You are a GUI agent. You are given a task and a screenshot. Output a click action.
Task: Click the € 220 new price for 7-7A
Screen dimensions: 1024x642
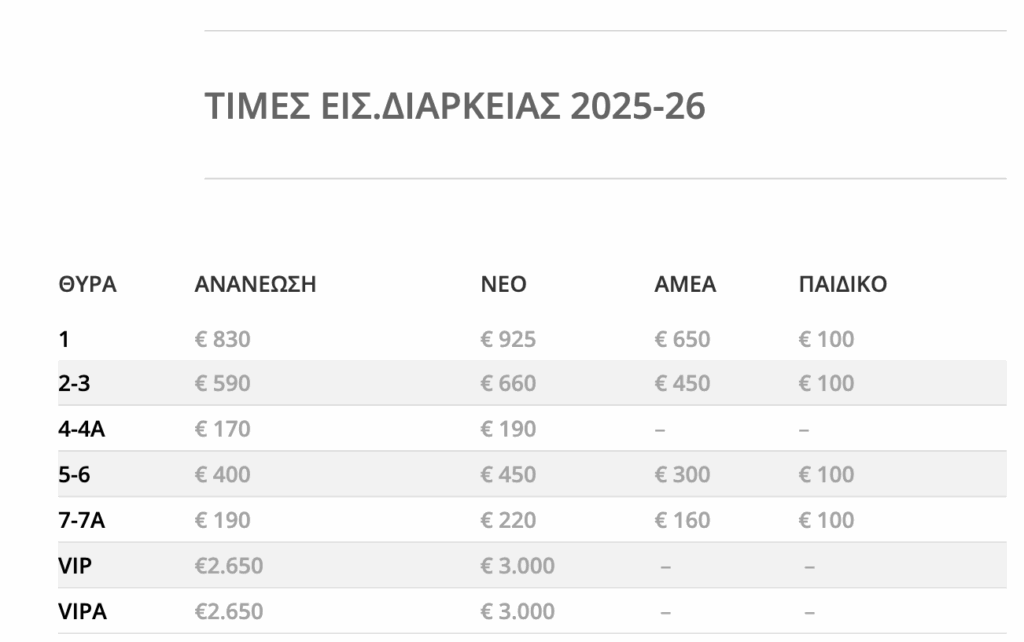click(x=508, y=520)
